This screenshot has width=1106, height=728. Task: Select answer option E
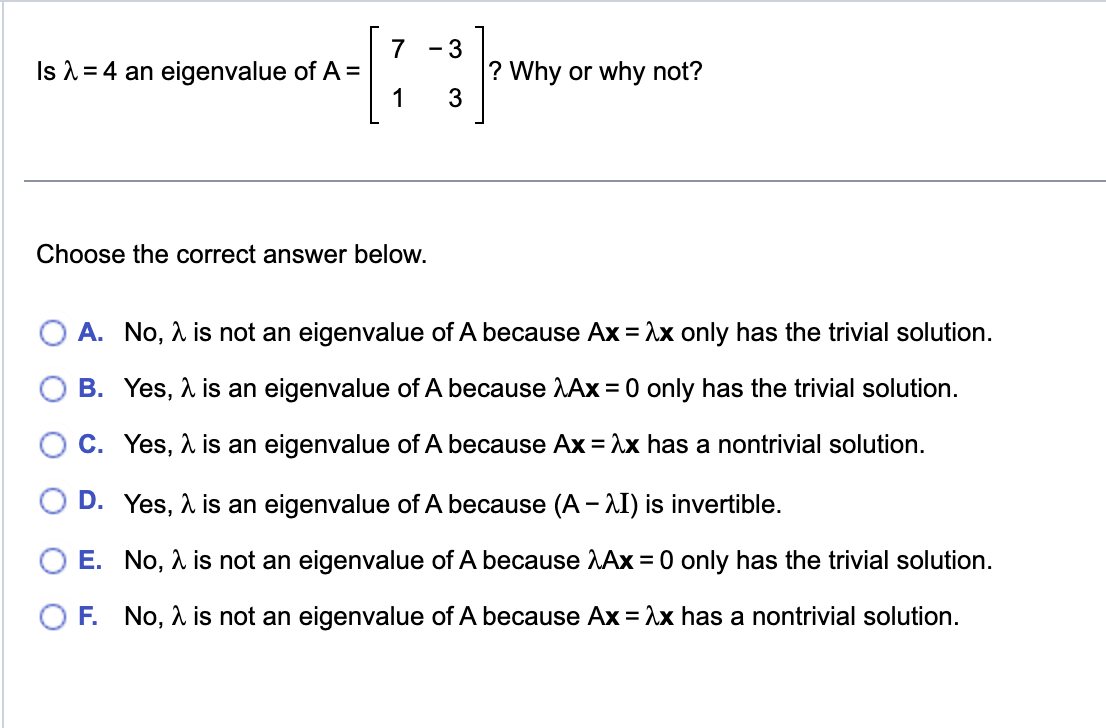coord(51,561)
